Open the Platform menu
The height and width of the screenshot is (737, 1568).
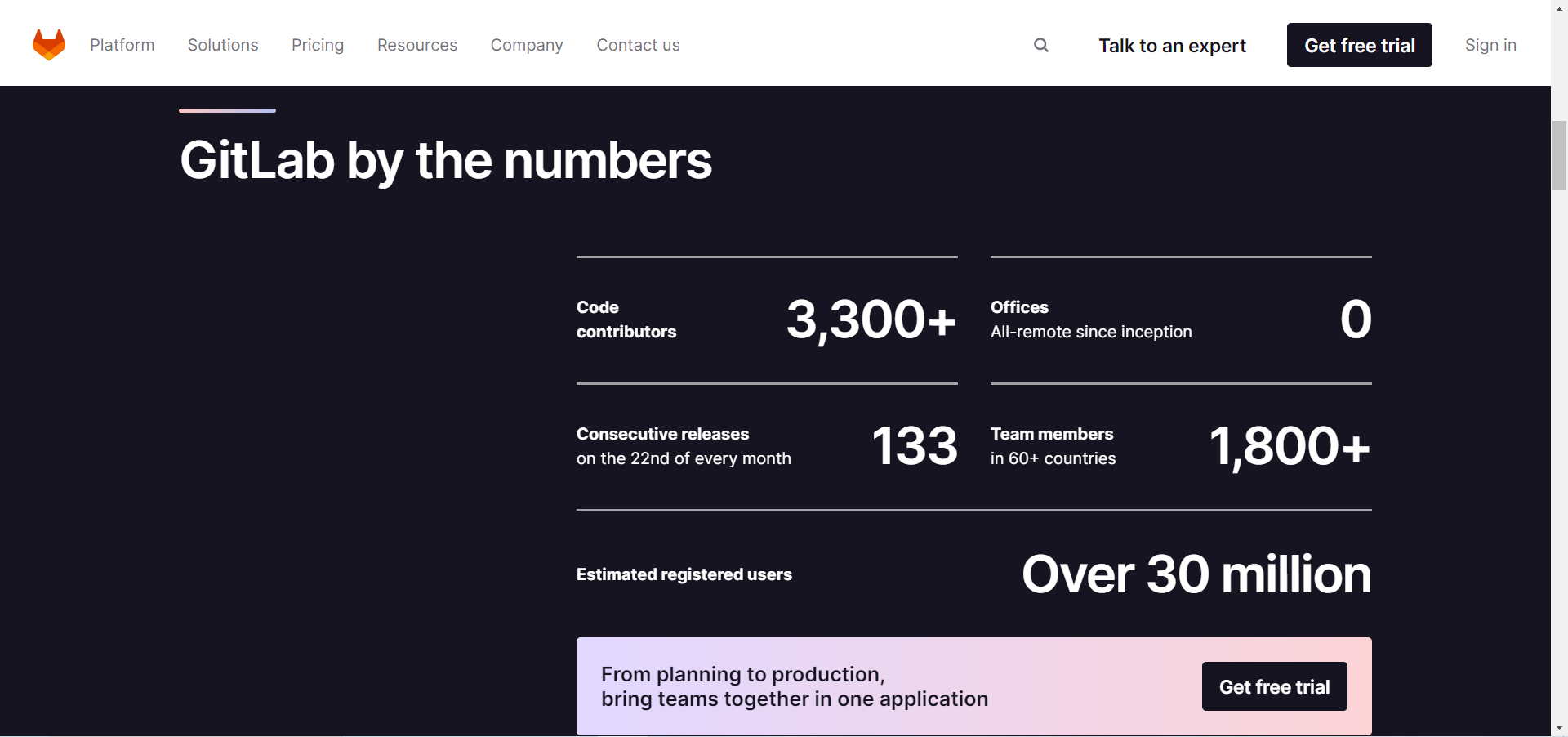[122, 45]
